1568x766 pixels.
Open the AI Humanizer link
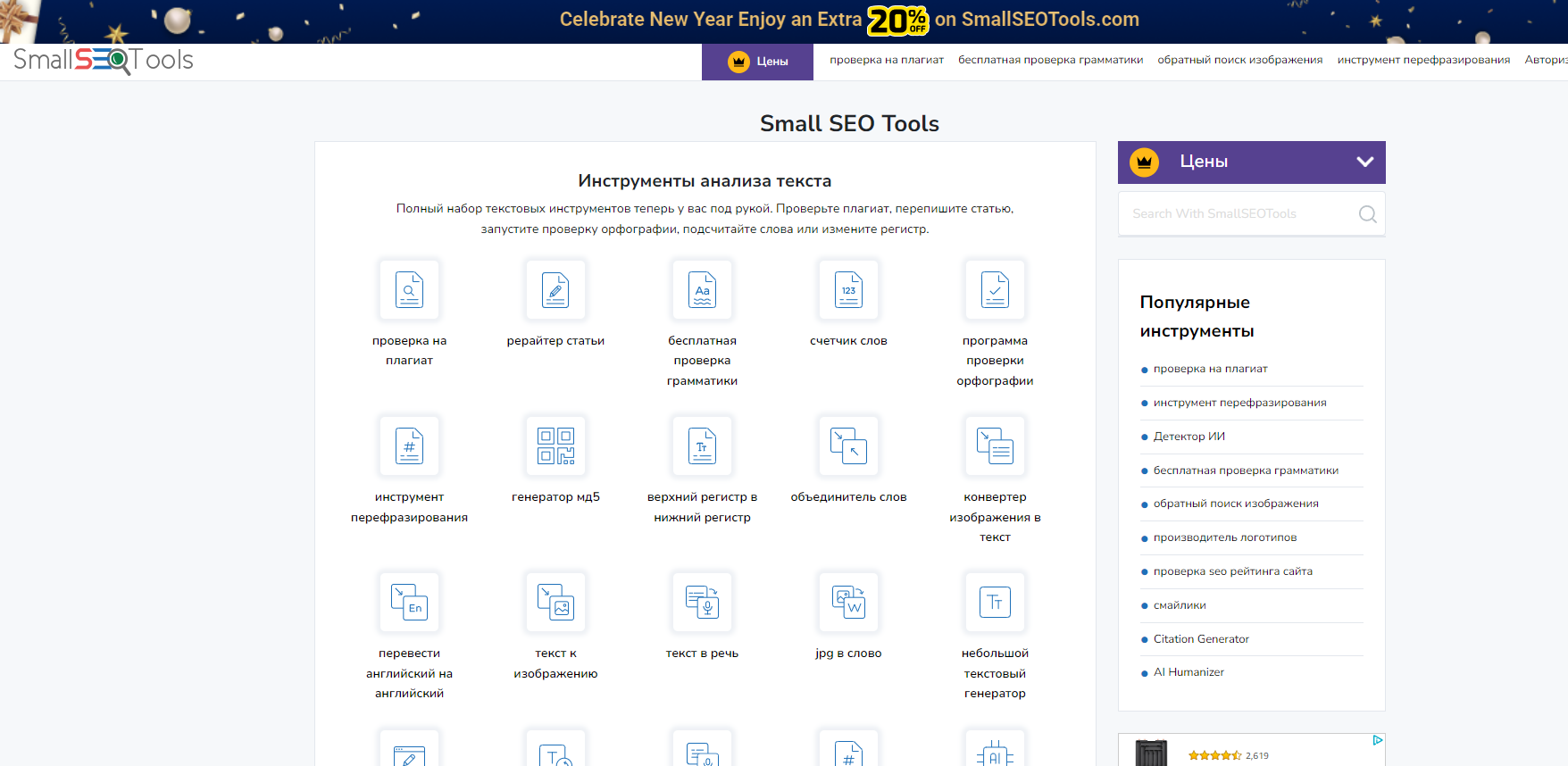click(1189, 672)
